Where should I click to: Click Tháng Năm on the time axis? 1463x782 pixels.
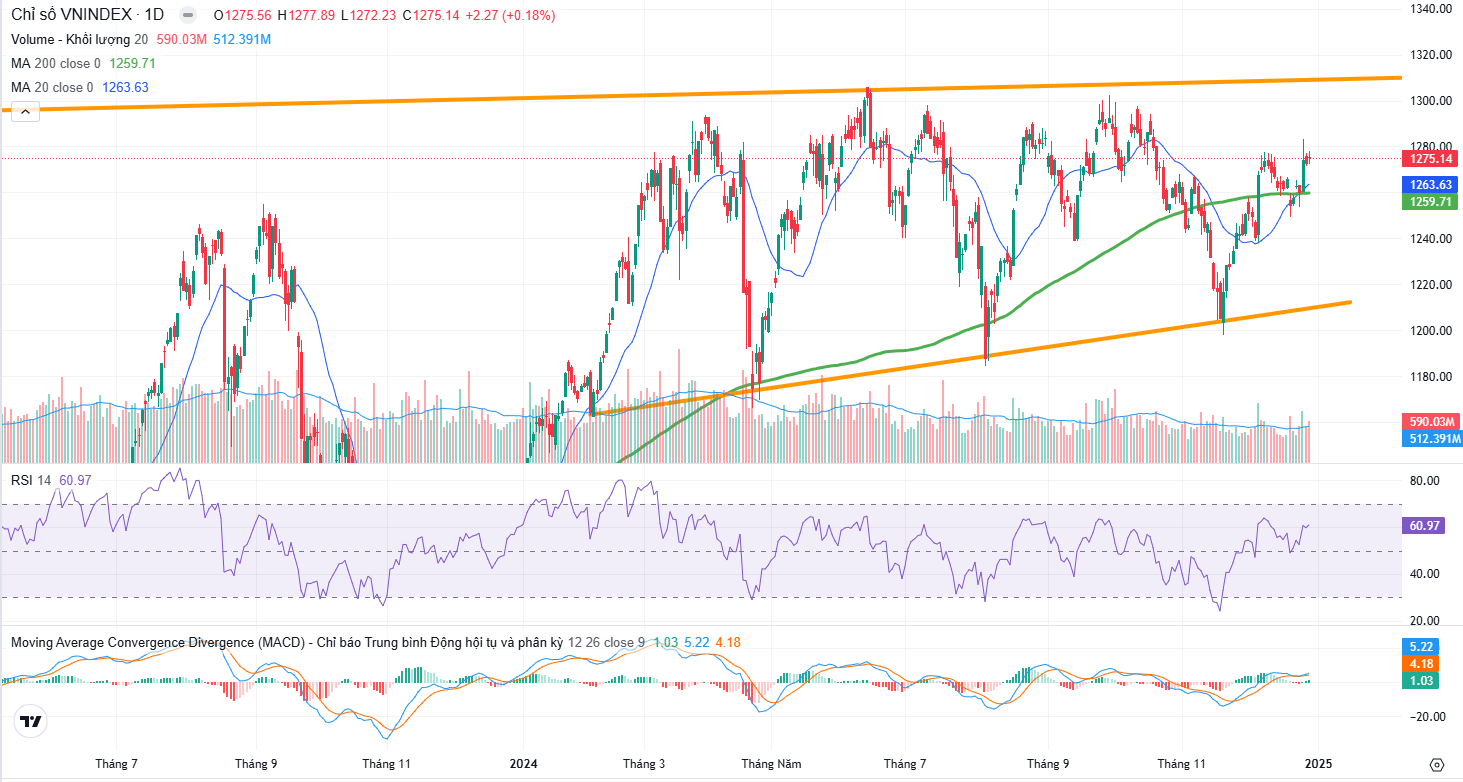click(771, 764)
